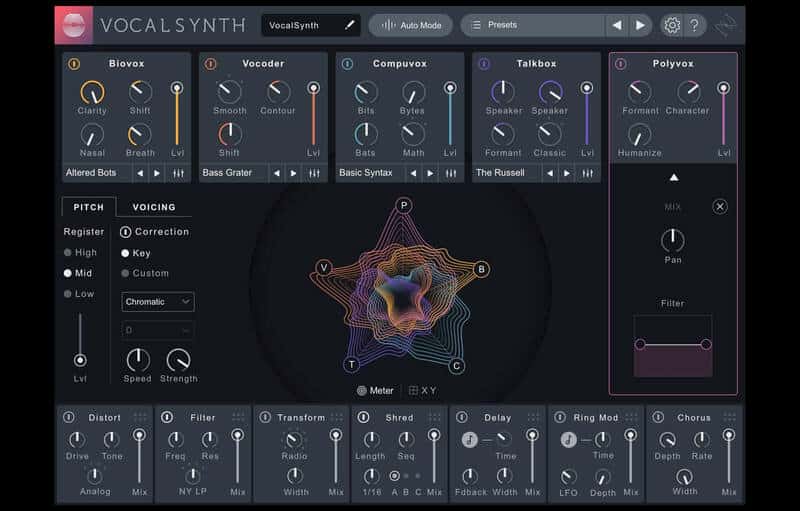Go to next Compuvox preset
The width and height of the screenshot is (800, 511).
(430, 173)
